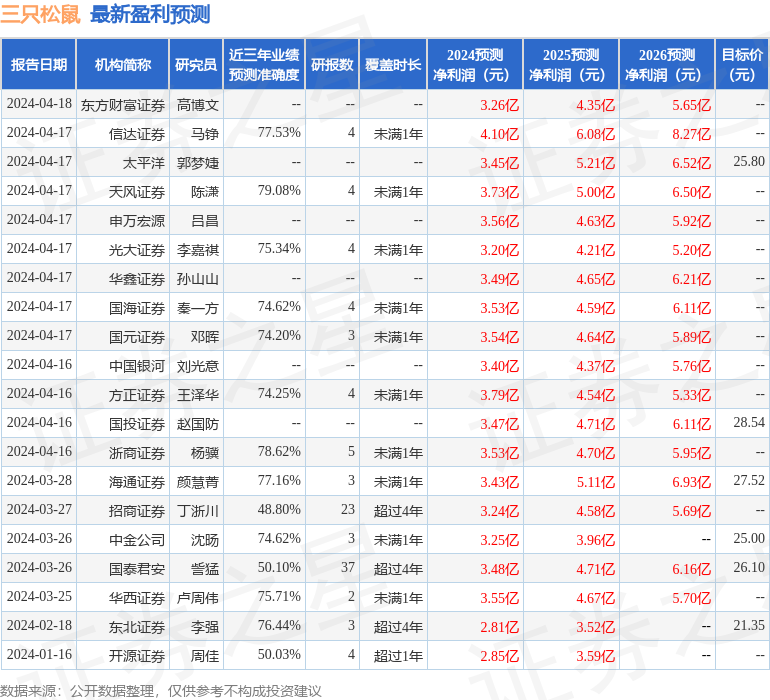
Task: Select analyst 吕昌
Action: pyautogui.click(x=205, y=221)
